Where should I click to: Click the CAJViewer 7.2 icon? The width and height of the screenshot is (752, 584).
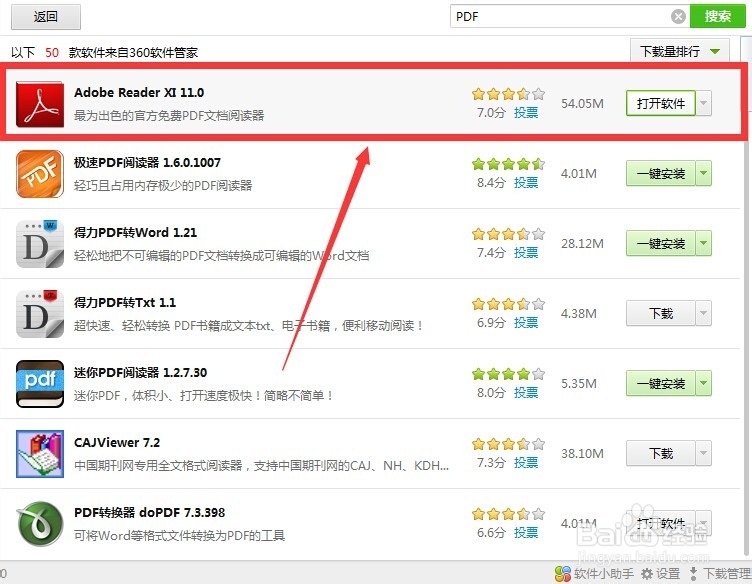(x=40, y=454)
